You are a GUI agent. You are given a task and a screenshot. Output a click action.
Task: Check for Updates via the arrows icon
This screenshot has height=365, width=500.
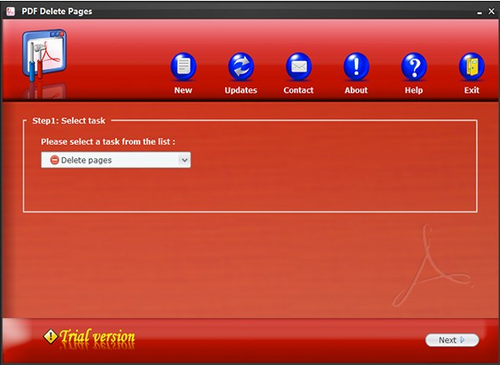[241, 66]
